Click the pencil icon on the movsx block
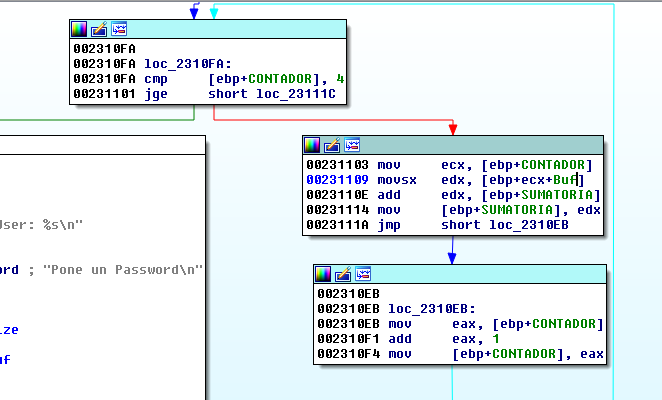The height and width of the screenshot is (400, 662). click(x=331, y=145)
